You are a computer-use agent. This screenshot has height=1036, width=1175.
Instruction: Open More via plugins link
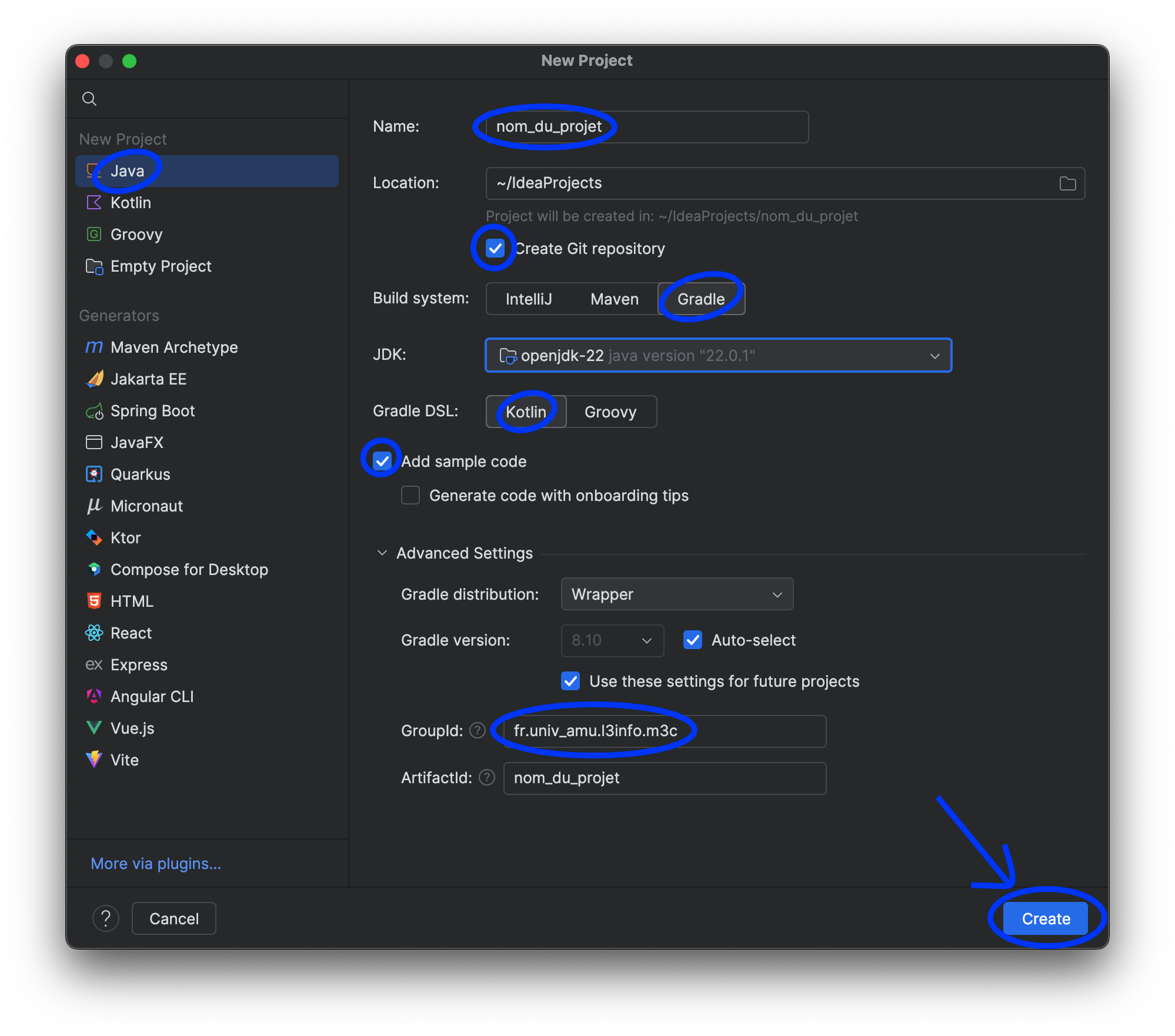pos(156,863)
